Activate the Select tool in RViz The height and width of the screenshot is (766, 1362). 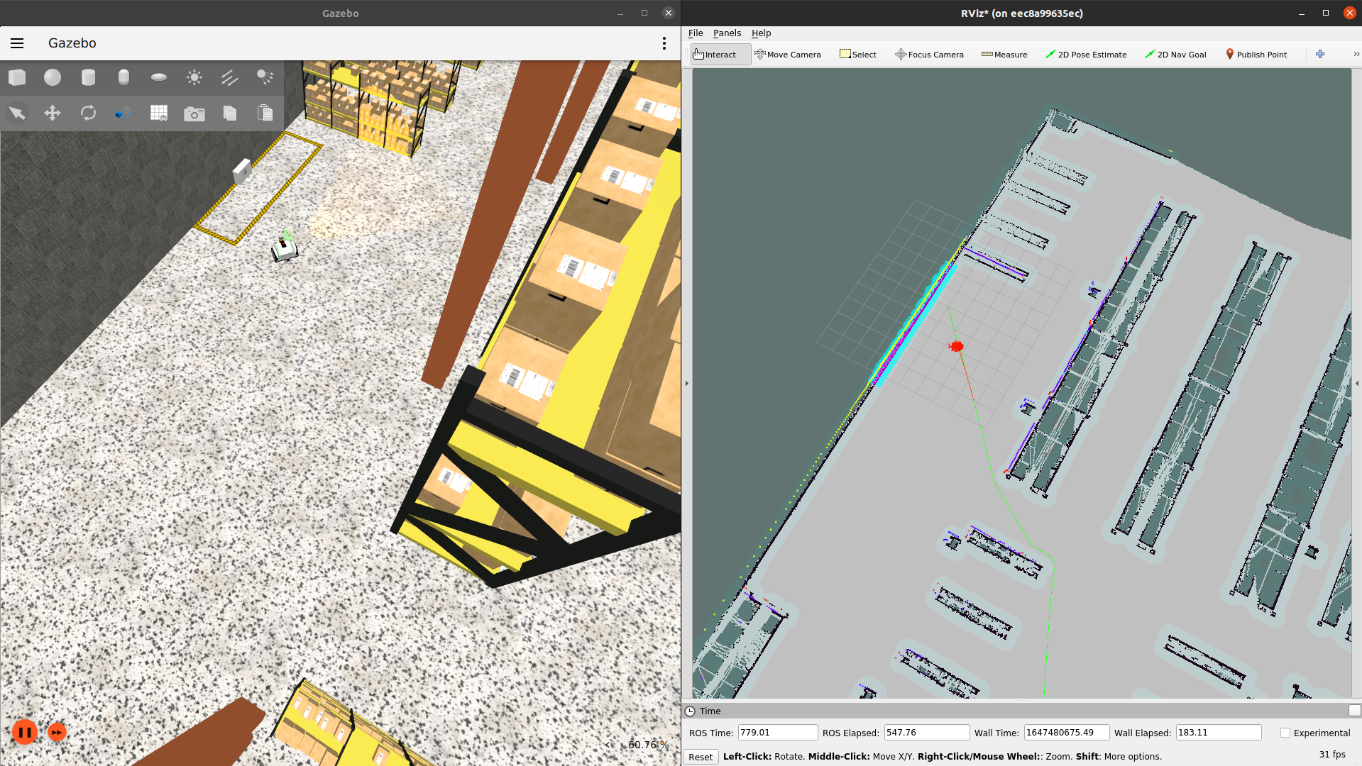coord(858,54)
